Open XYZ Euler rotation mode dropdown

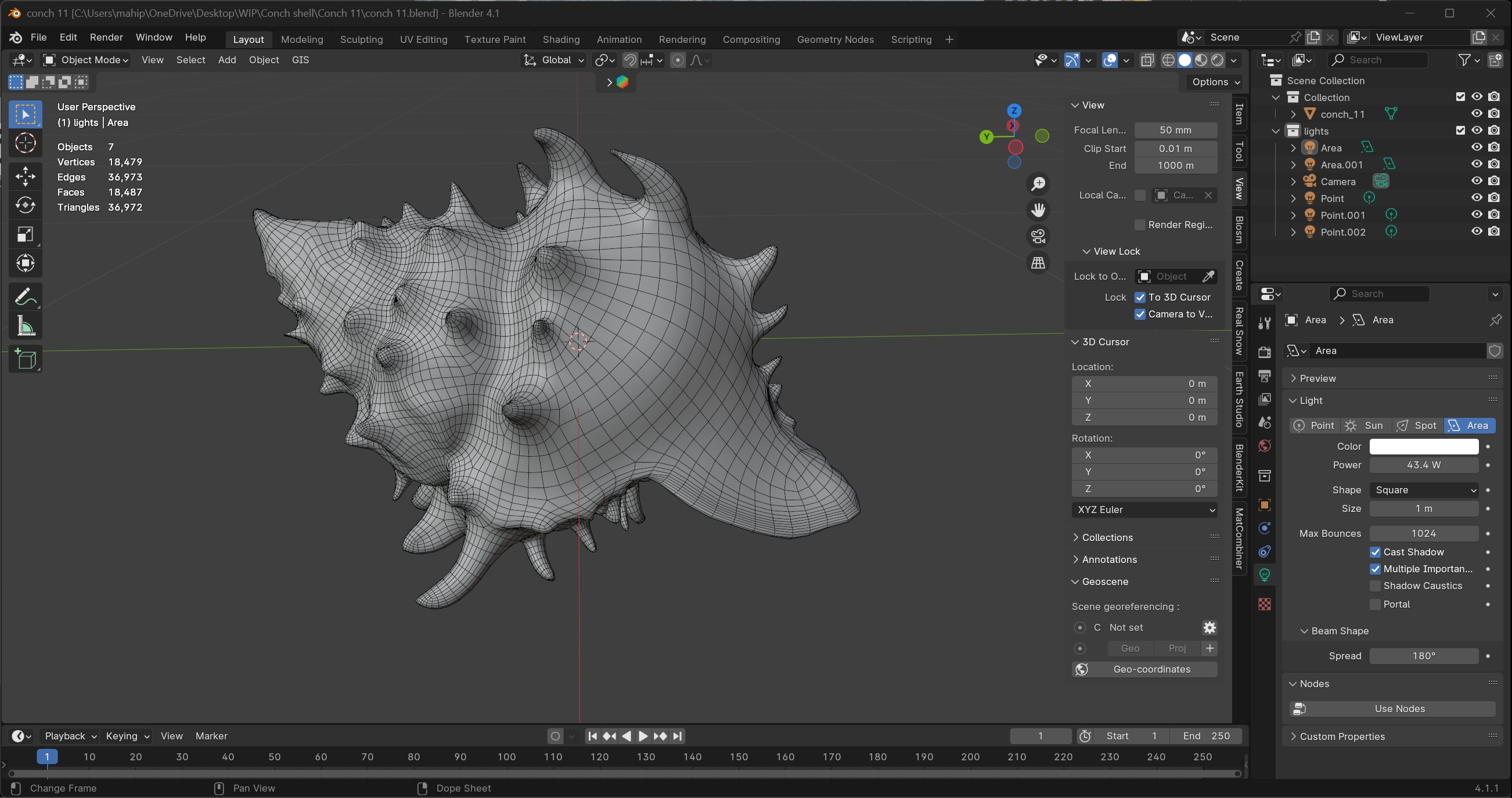(x=1144, y=510)
